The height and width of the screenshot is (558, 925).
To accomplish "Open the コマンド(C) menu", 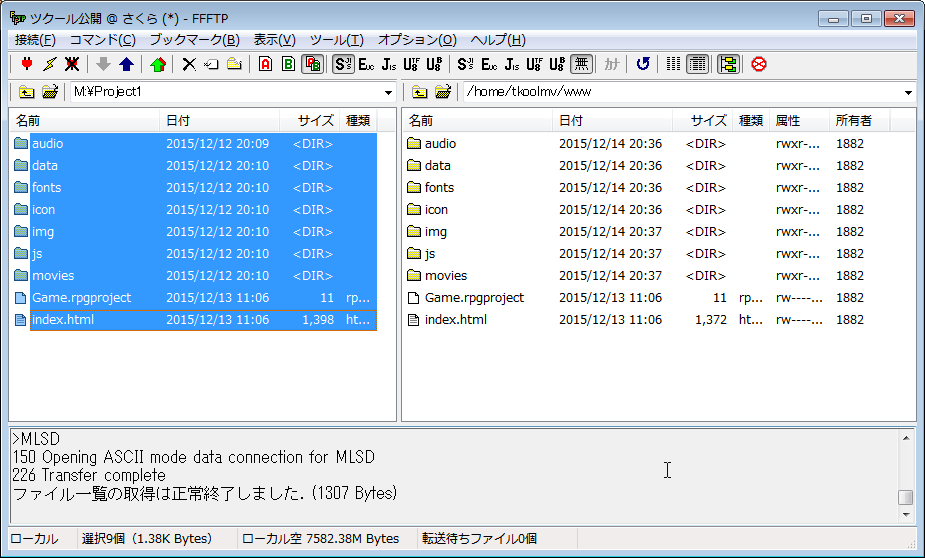I will [x=103, y=40].
